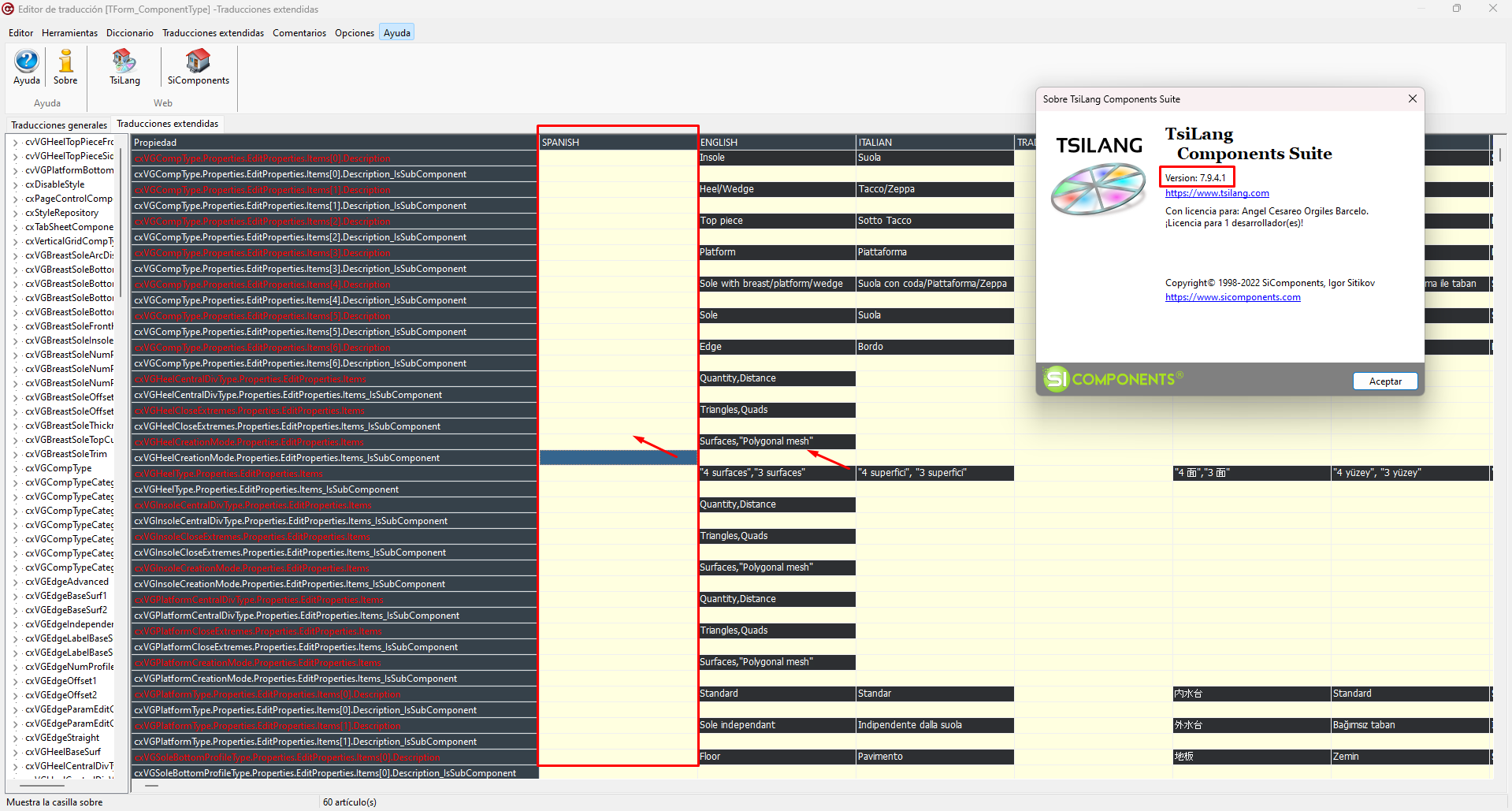The width and height of the screenshot is (1512, 811).
Task: Click the TSILANG logo in about dialog
Action: point(1098,174)
